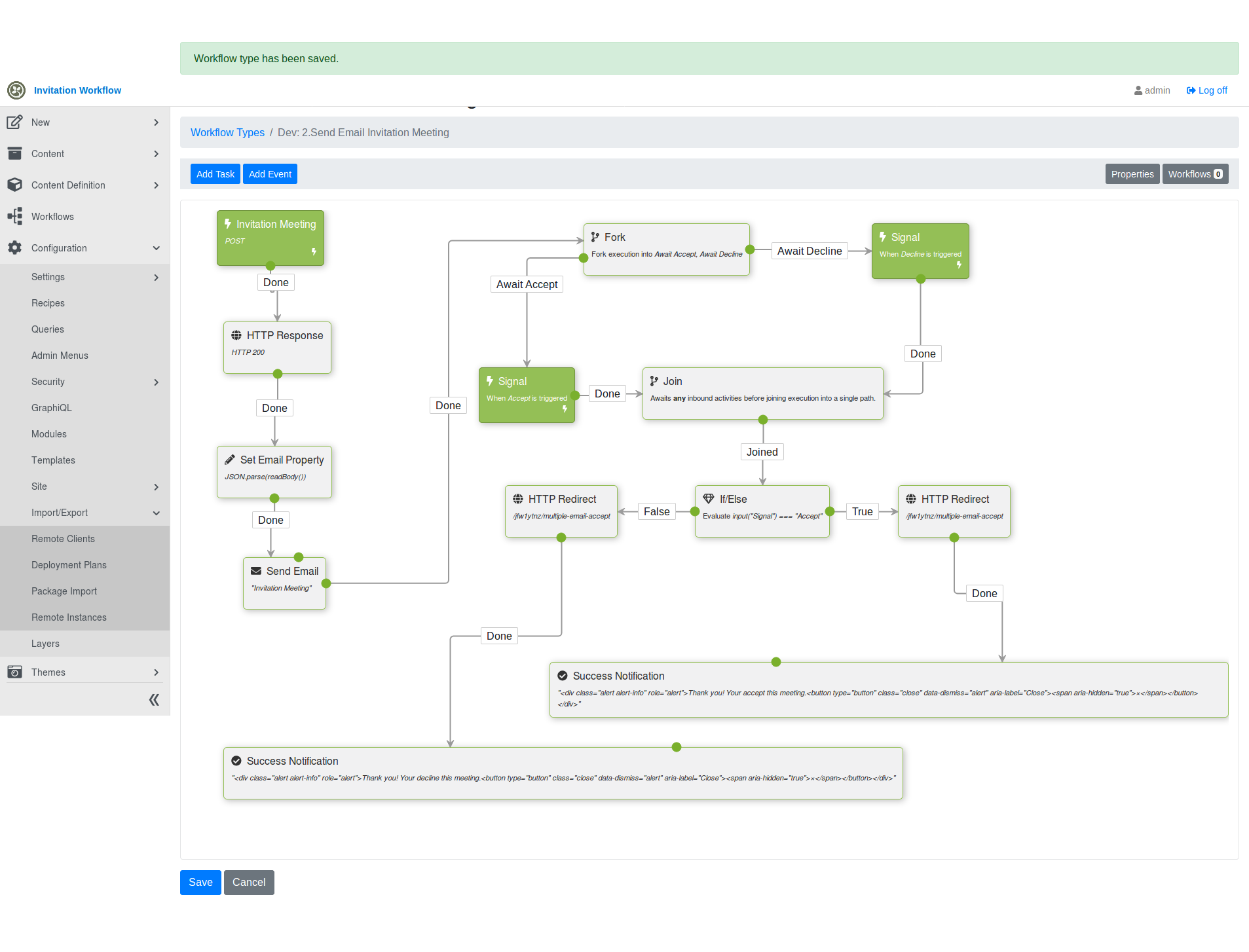Click the Content Definition cube icon

pyautogui.click(x=14, y=185)
